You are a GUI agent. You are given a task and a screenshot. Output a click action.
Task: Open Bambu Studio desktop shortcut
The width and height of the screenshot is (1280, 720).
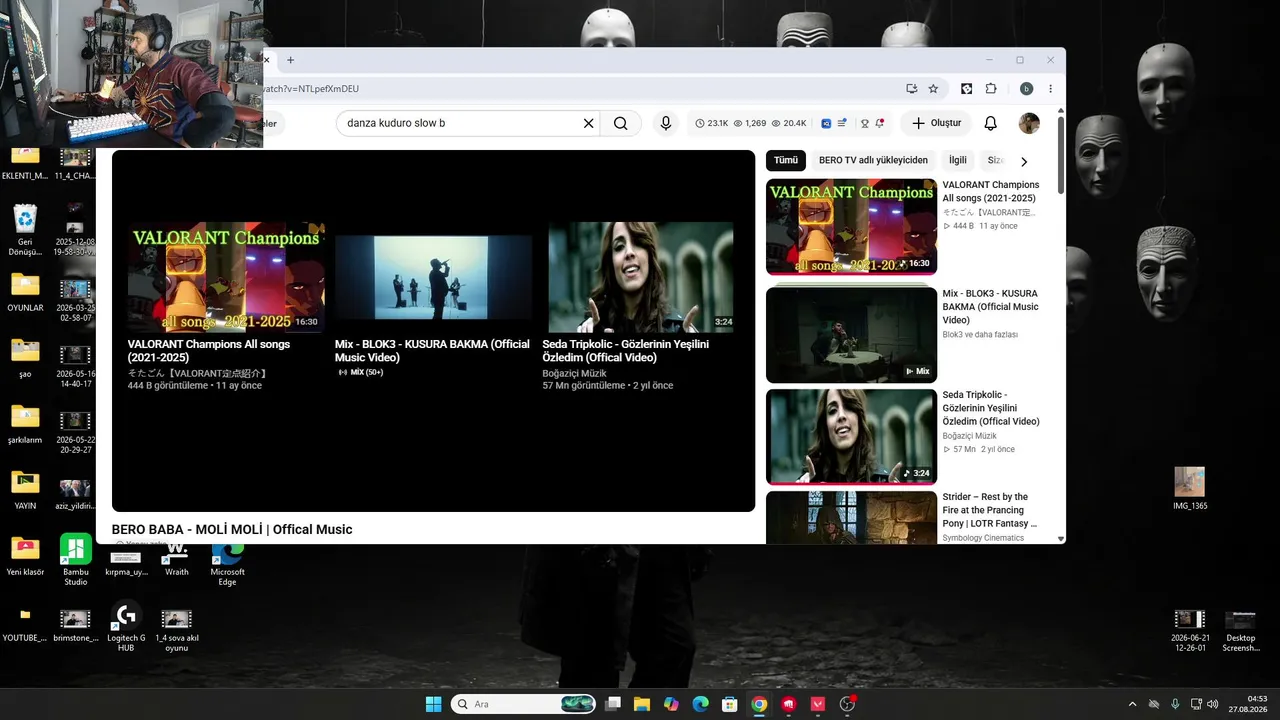[76, 560]
